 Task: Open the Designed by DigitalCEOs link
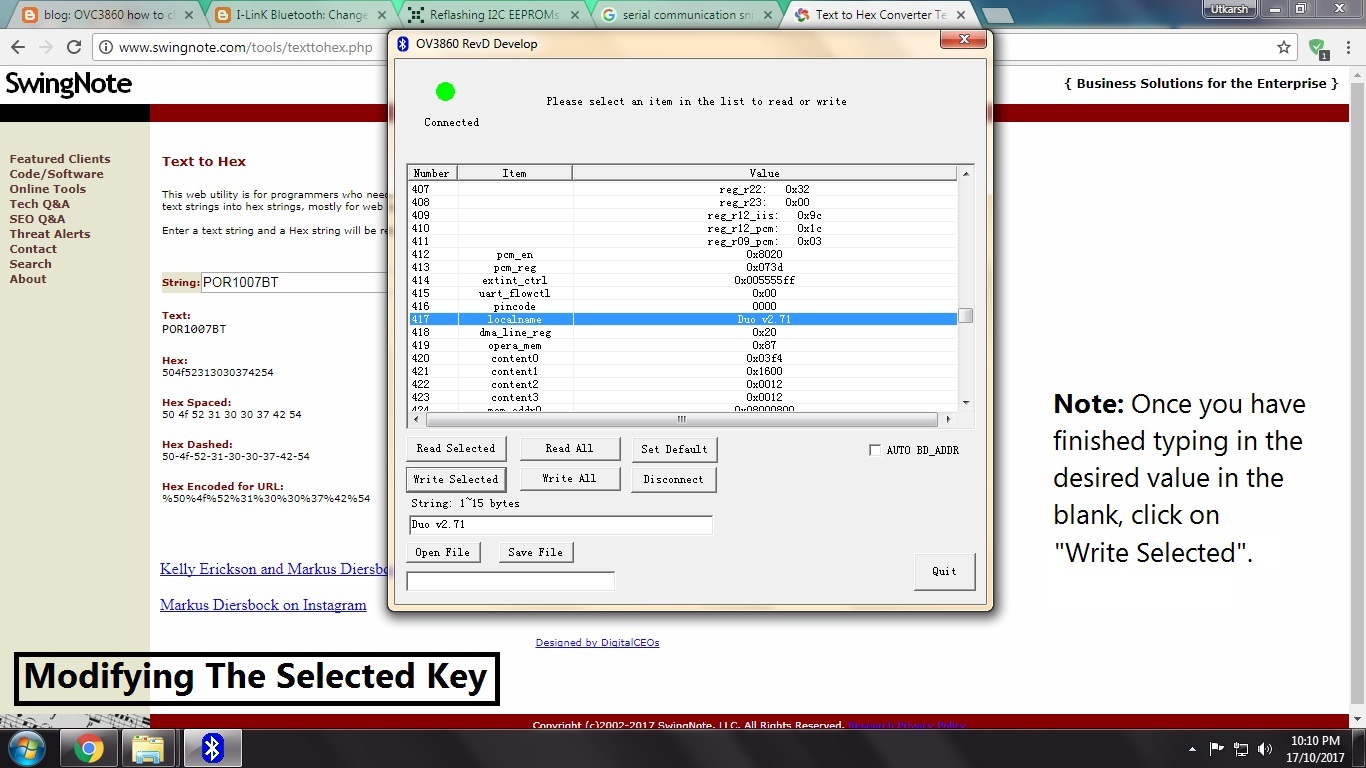click(x=597, y=642)
